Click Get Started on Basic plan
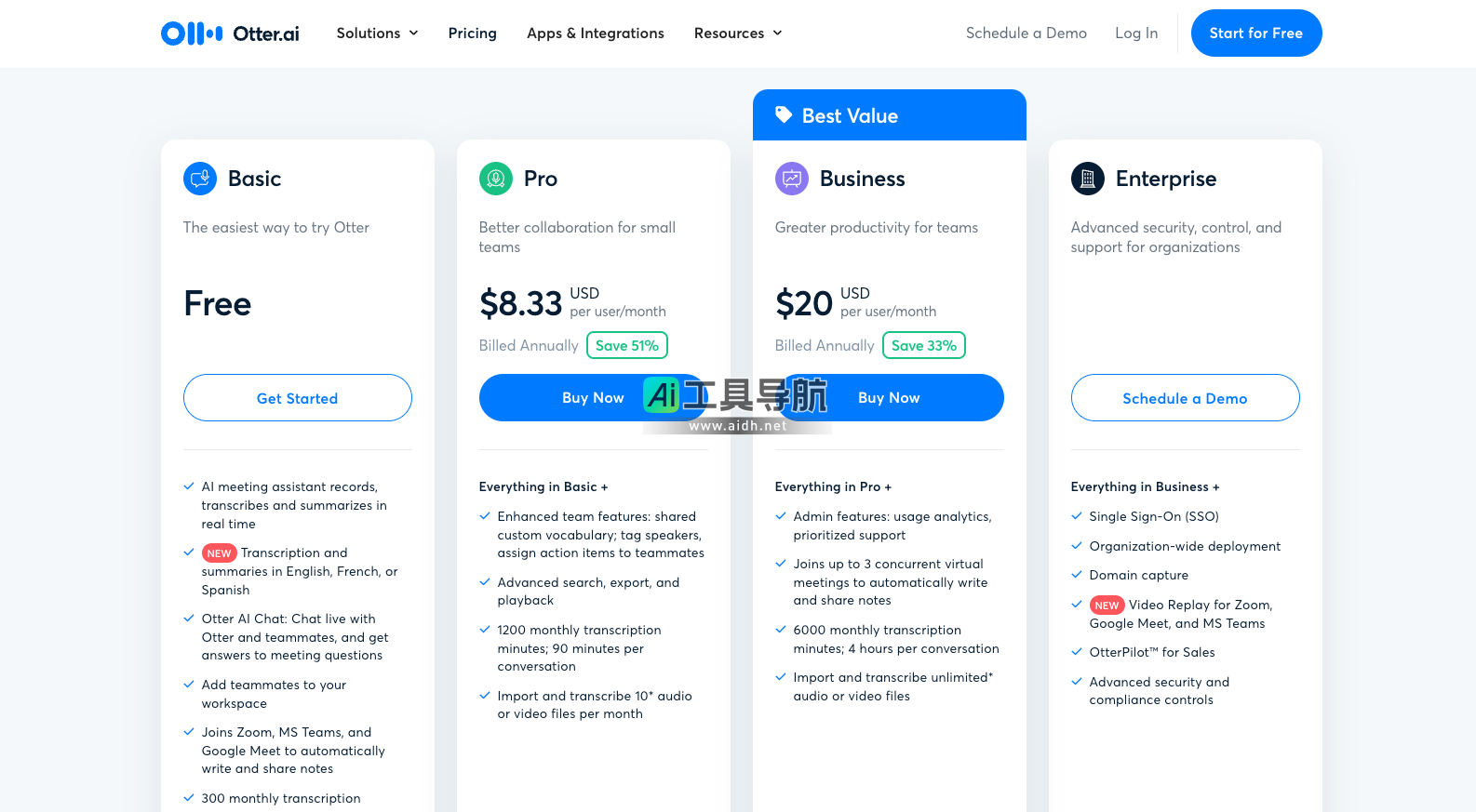1476x812 pixels. point(298,398)
